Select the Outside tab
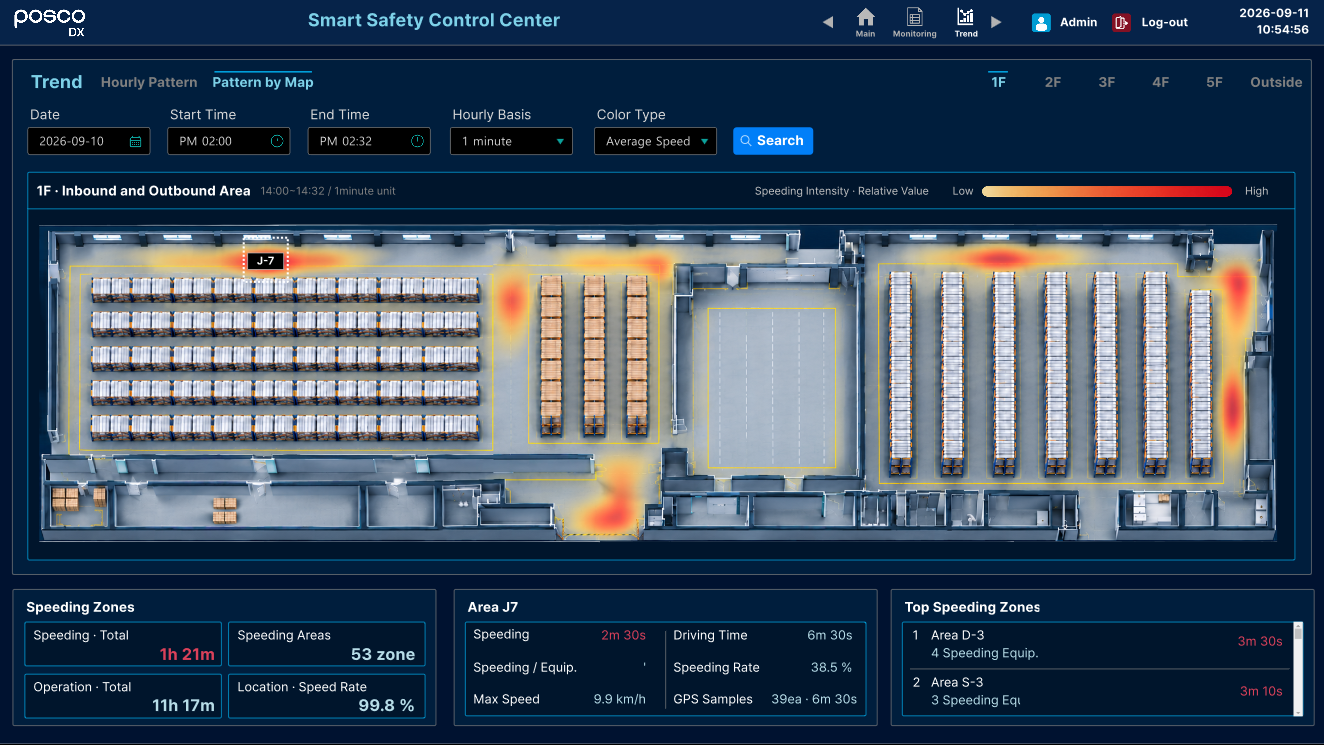1324x745 pixels. point(1276,82)
